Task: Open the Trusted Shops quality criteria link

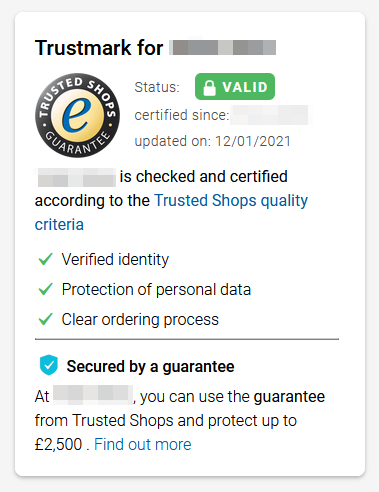Action: [171, 212]
